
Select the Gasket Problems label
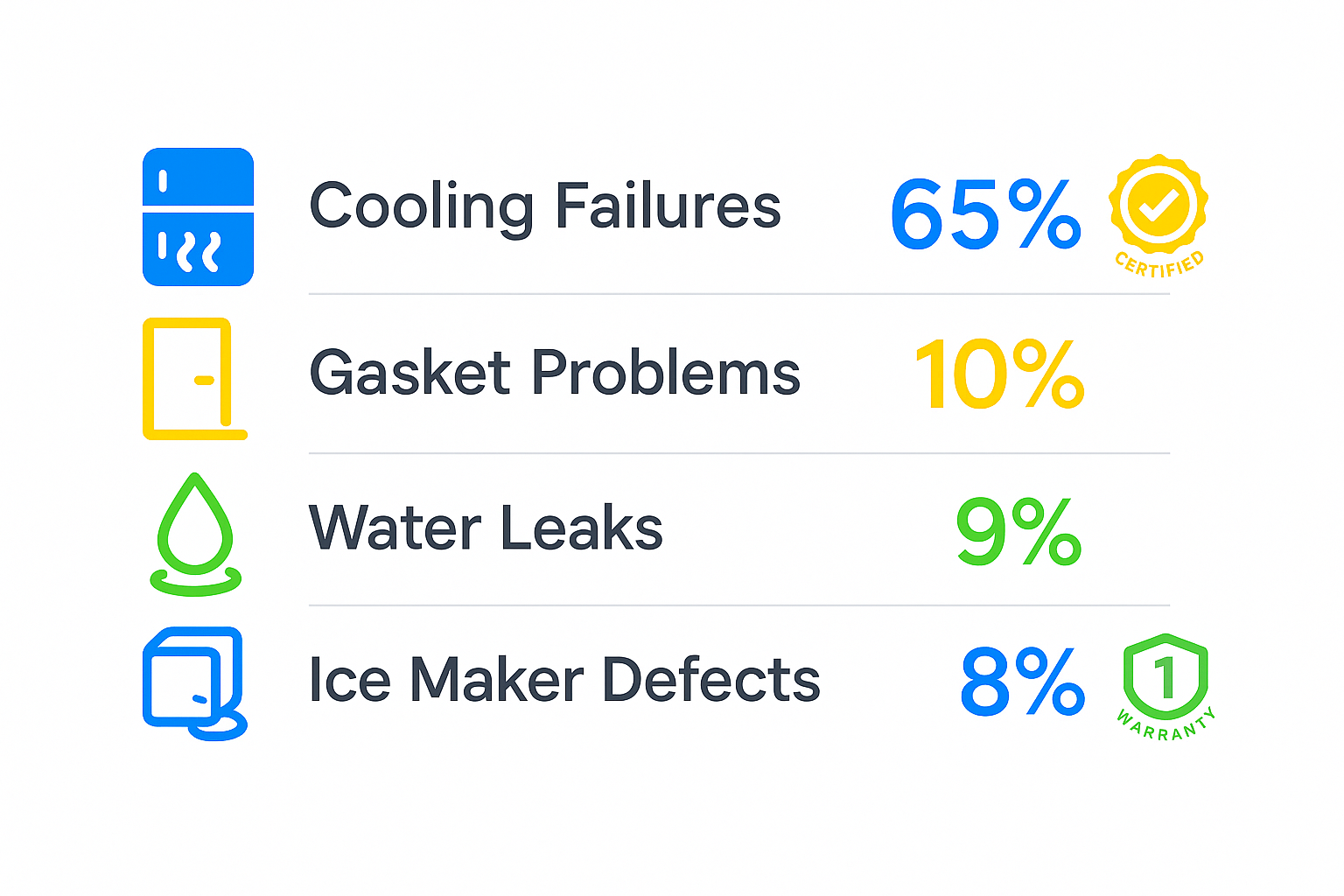point(555,373)
